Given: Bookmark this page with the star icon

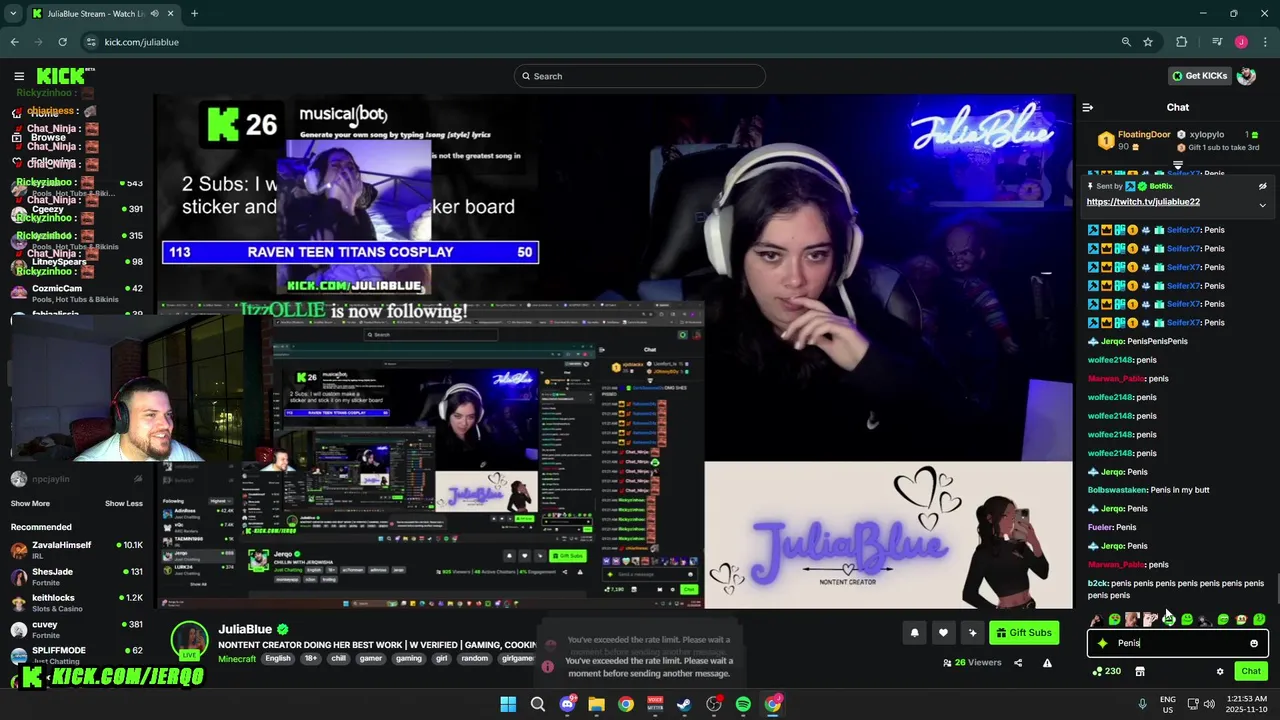Looking at the screenshot, I should (x=1148, y=42).
